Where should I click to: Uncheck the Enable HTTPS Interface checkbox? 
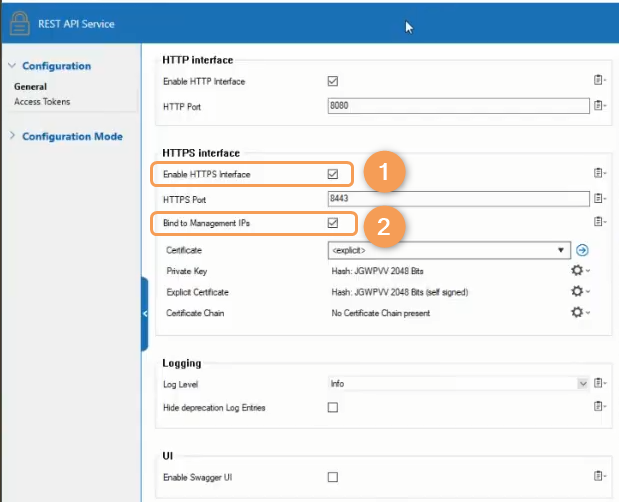(333, 174)
